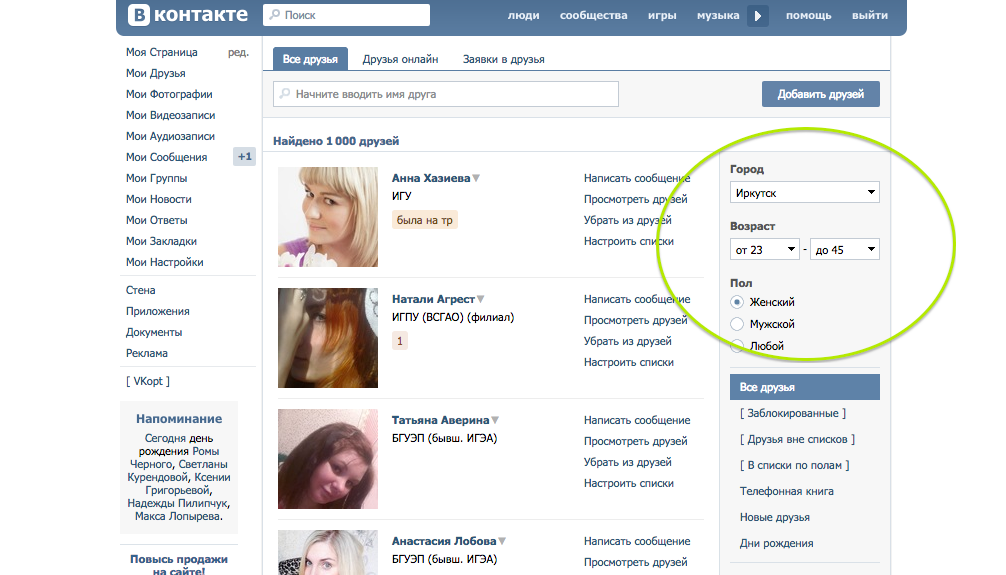Click the Добавить друзей button
Image resolution: width=1006 pixels, height=575 pixels.
click(821, 94)
